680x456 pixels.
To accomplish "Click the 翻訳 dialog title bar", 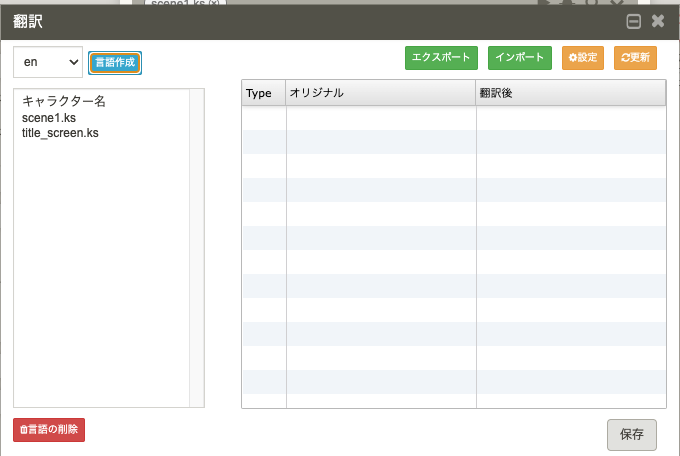I will pos(300,21).
